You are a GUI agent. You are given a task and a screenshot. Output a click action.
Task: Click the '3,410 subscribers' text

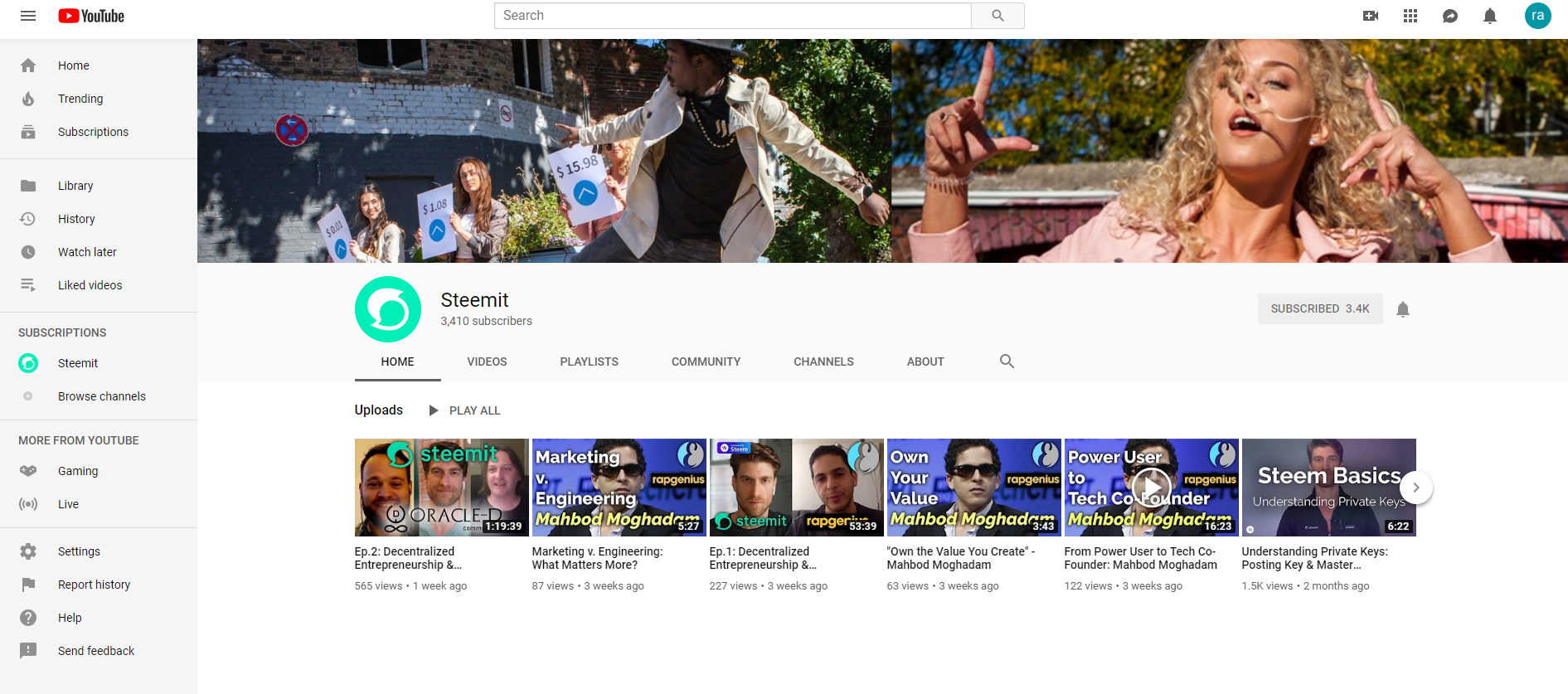[x=486, y=321]
